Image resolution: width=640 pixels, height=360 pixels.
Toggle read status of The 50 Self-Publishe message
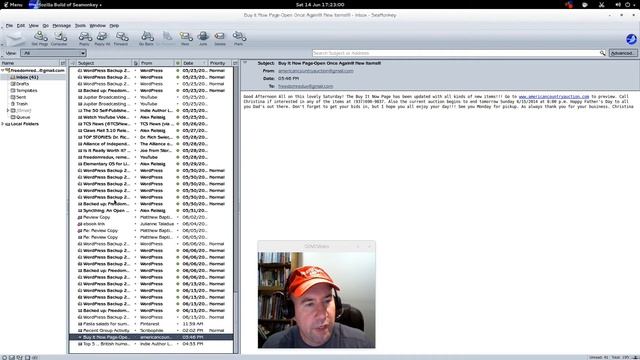pyautogui.click(x=178, y=111)
